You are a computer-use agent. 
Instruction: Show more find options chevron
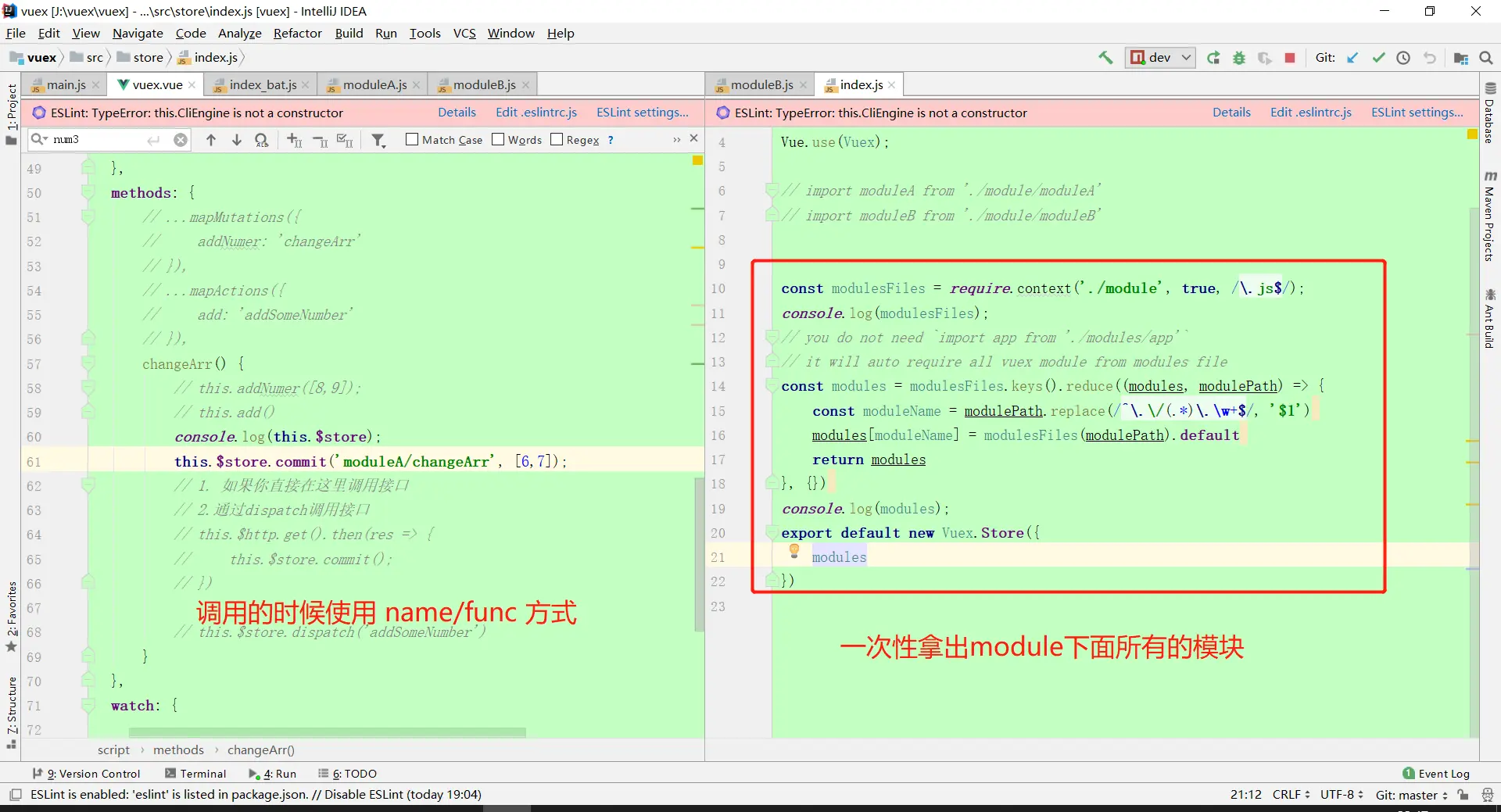pos(676,139)
